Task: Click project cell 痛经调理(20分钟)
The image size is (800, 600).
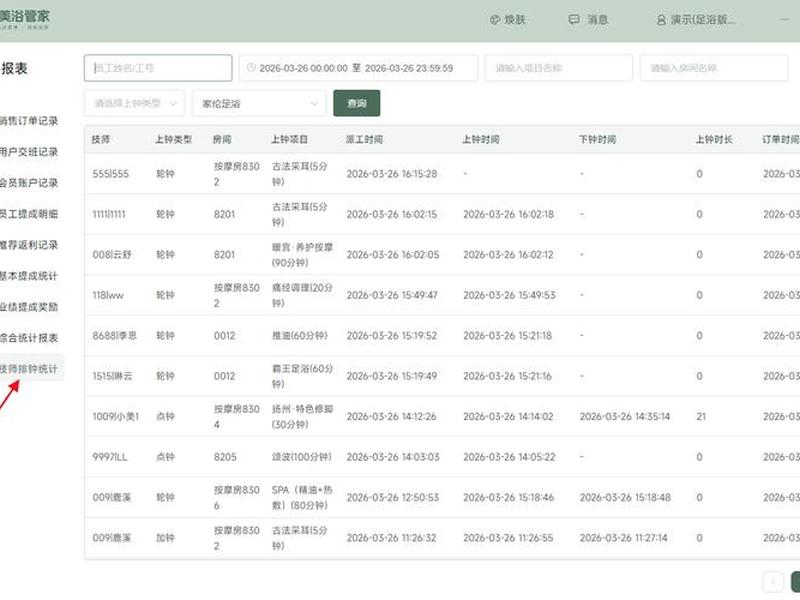Action: click(x=302, y=295)
